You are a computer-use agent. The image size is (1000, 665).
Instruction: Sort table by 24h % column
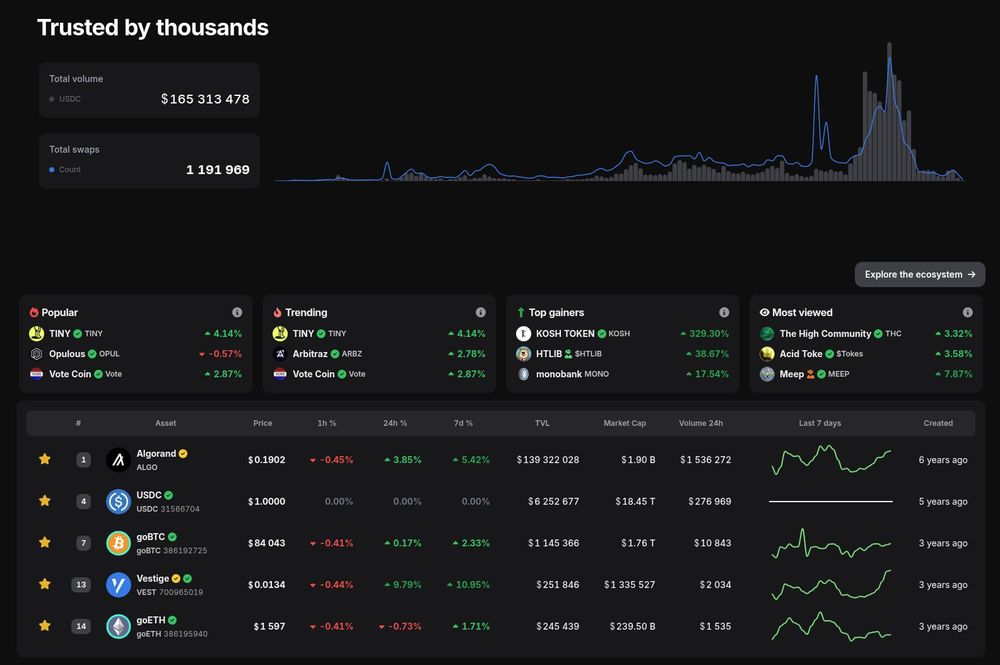coord(395,423)
